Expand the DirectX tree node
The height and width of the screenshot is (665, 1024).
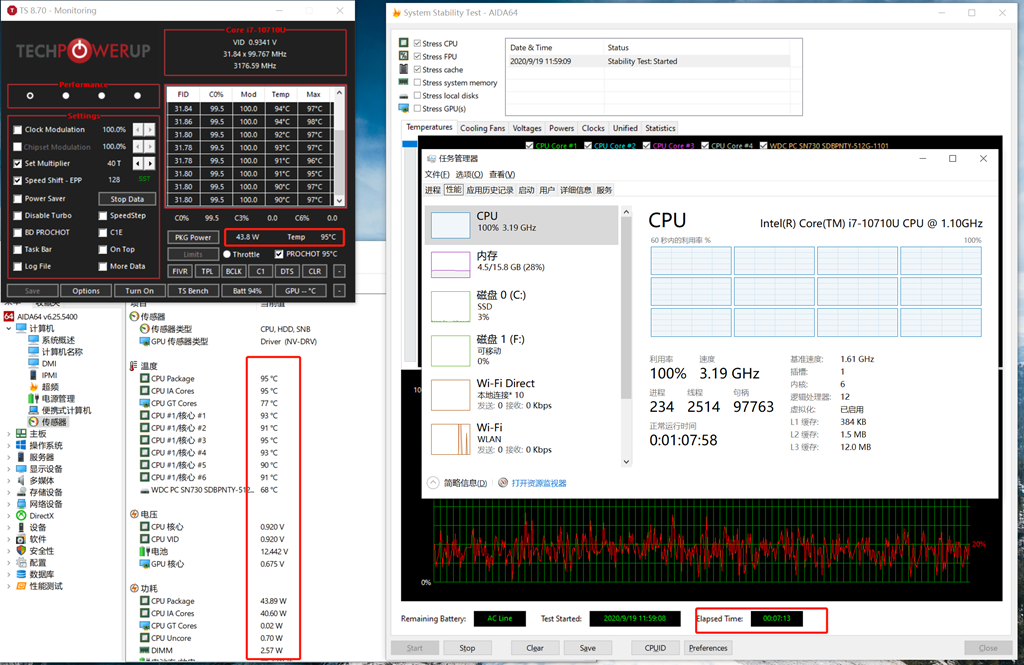pos(8,515)
